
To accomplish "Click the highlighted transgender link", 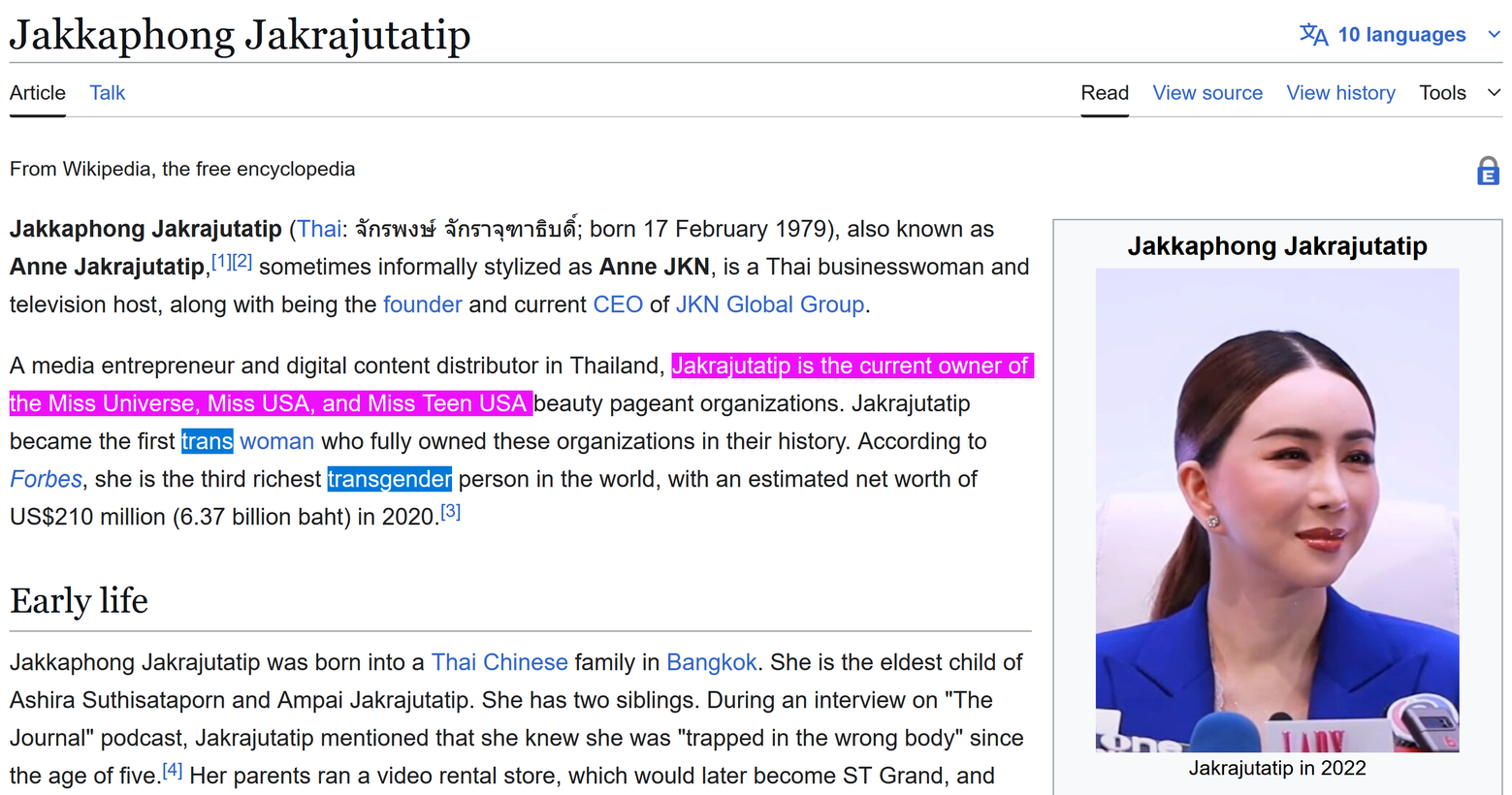I will tap(390, 480).
